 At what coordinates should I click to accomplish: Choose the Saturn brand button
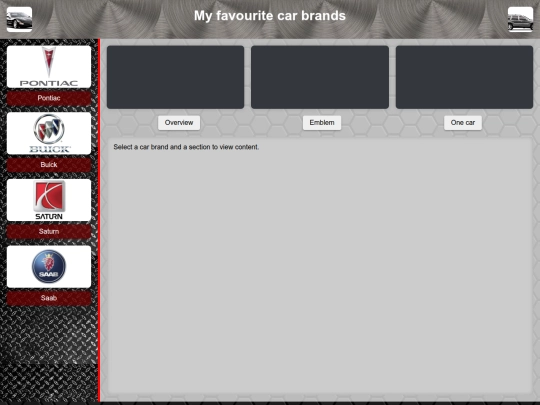pyautogui.click(x=49, y=231)
